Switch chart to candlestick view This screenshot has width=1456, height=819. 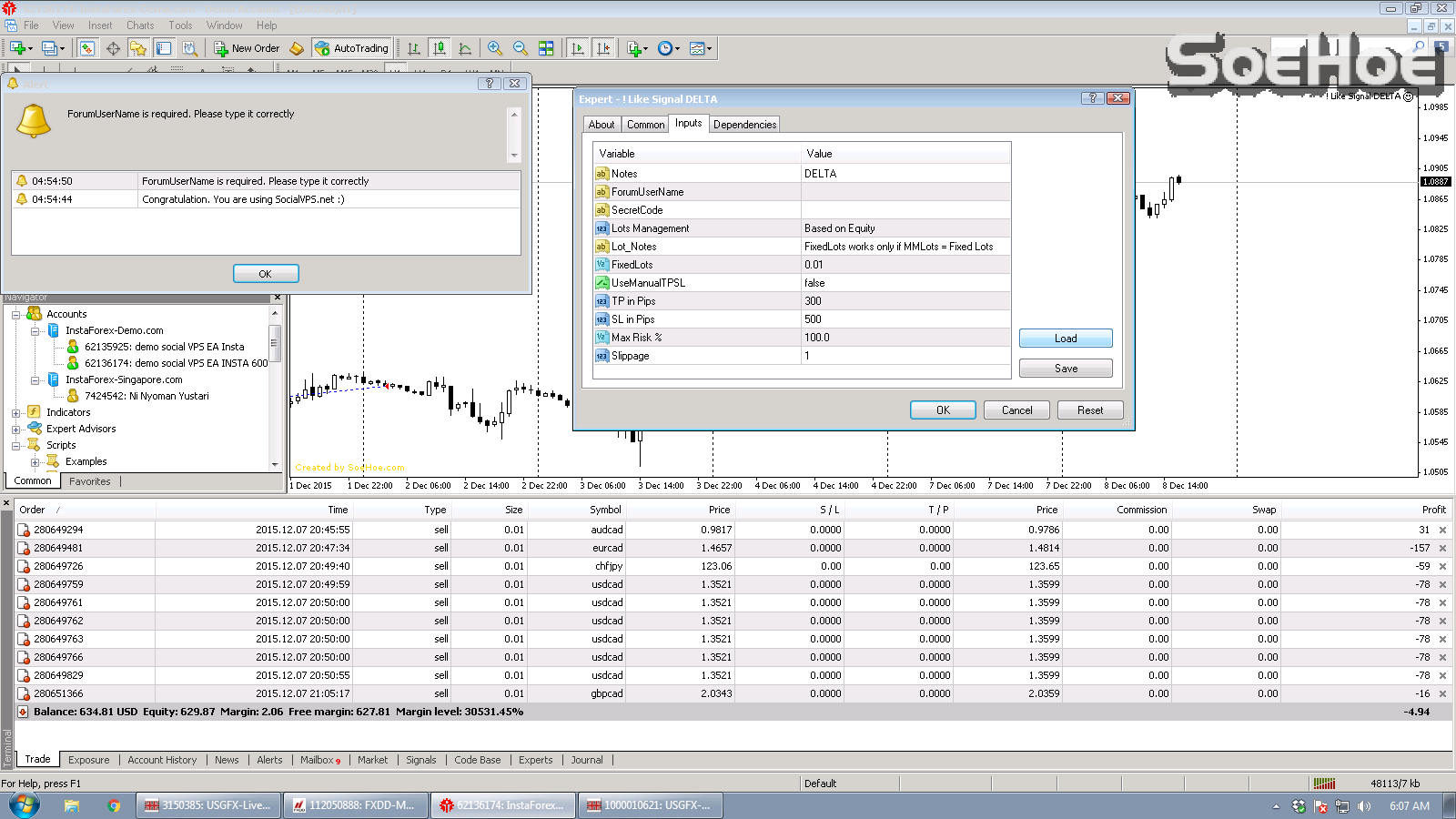pyautogui.click(x=439, y=48)
